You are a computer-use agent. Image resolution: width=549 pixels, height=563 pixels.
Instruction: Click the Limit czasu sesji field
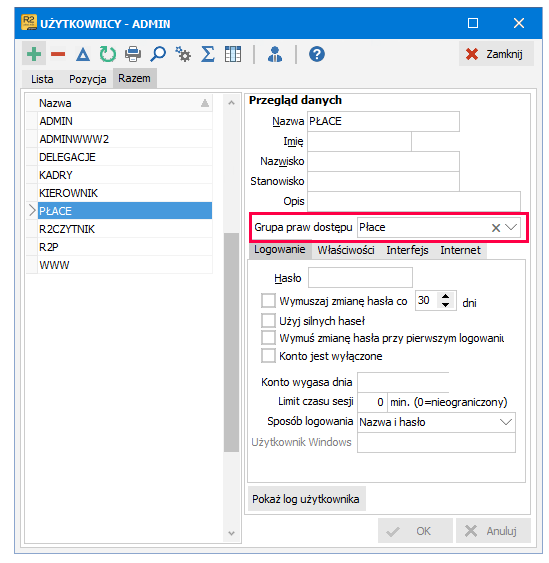373,402
